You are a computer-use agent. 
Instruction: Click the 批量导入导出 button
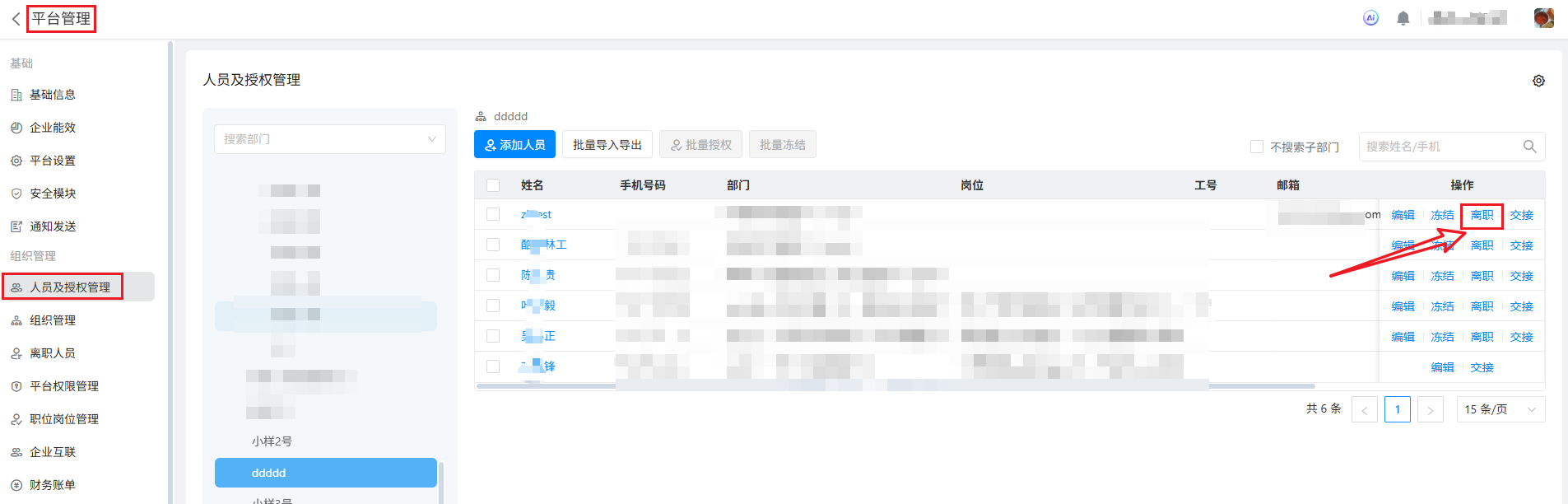click(x=607, y=145)
